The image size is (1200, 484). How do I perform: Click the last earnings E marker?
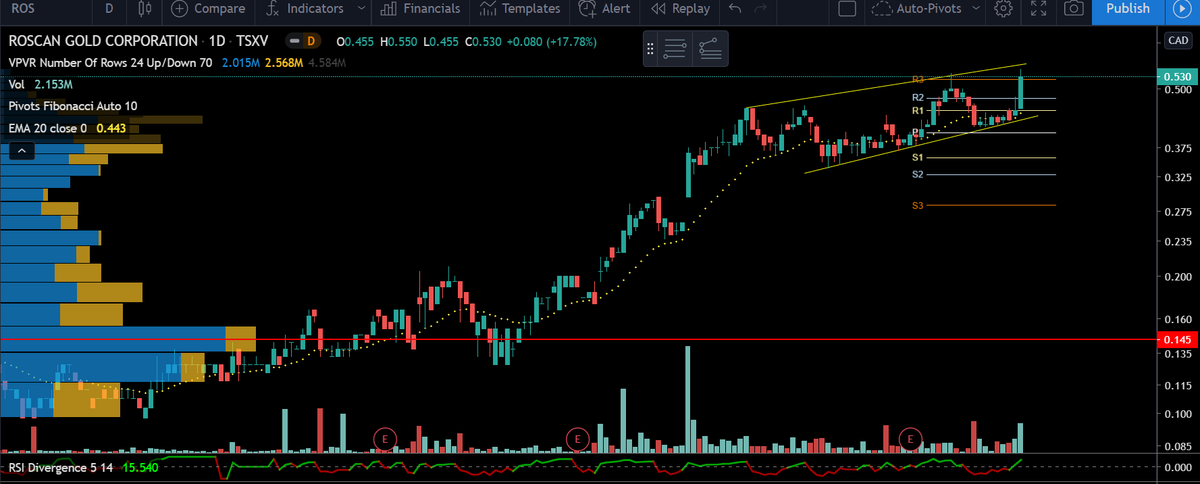909,437
